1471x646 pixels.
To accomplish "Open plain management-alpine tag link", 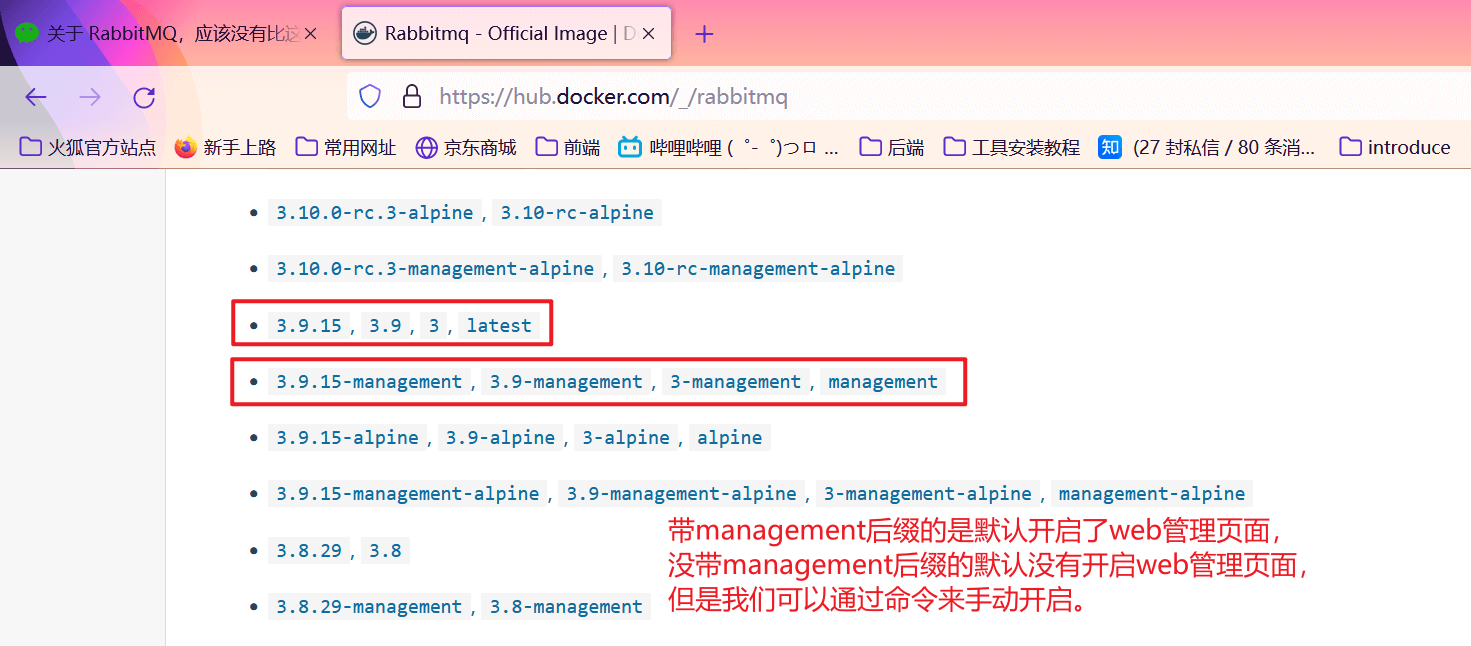I will point(1152,493).
